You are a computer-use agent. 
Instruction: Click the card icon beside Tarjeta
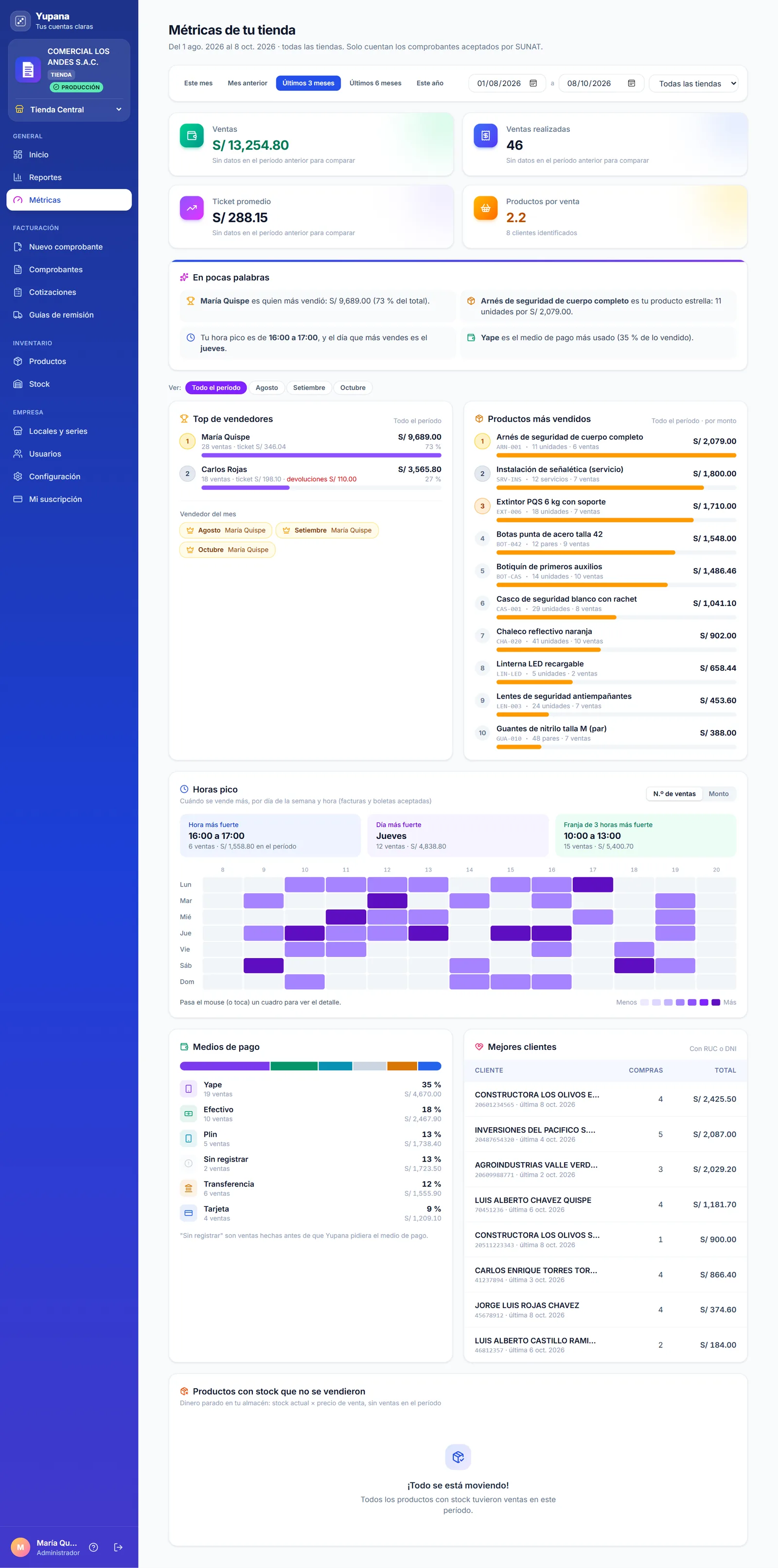189,1213
